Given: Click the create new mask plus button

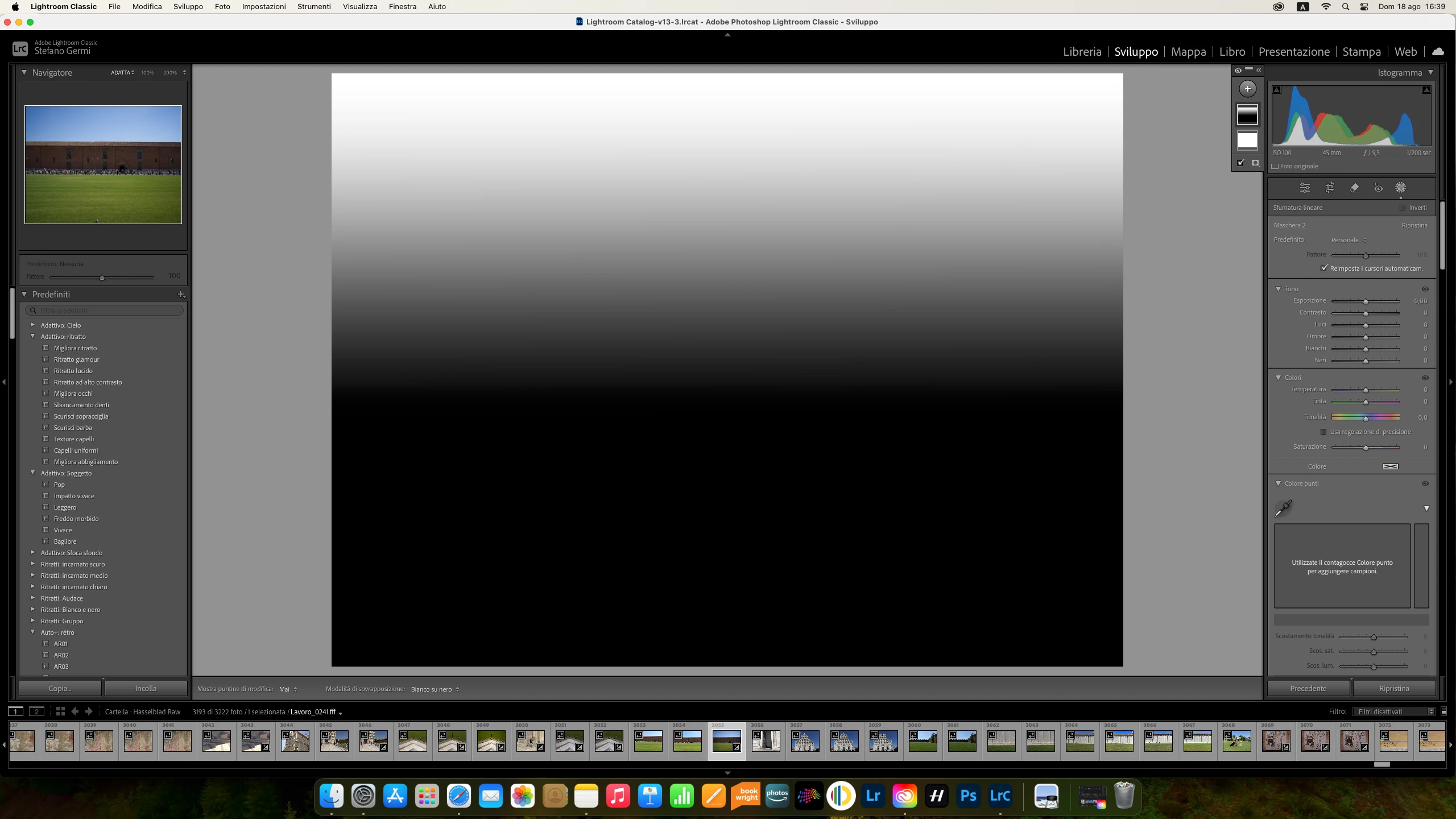Looking at the screenshot, I should coord(1247,89).
